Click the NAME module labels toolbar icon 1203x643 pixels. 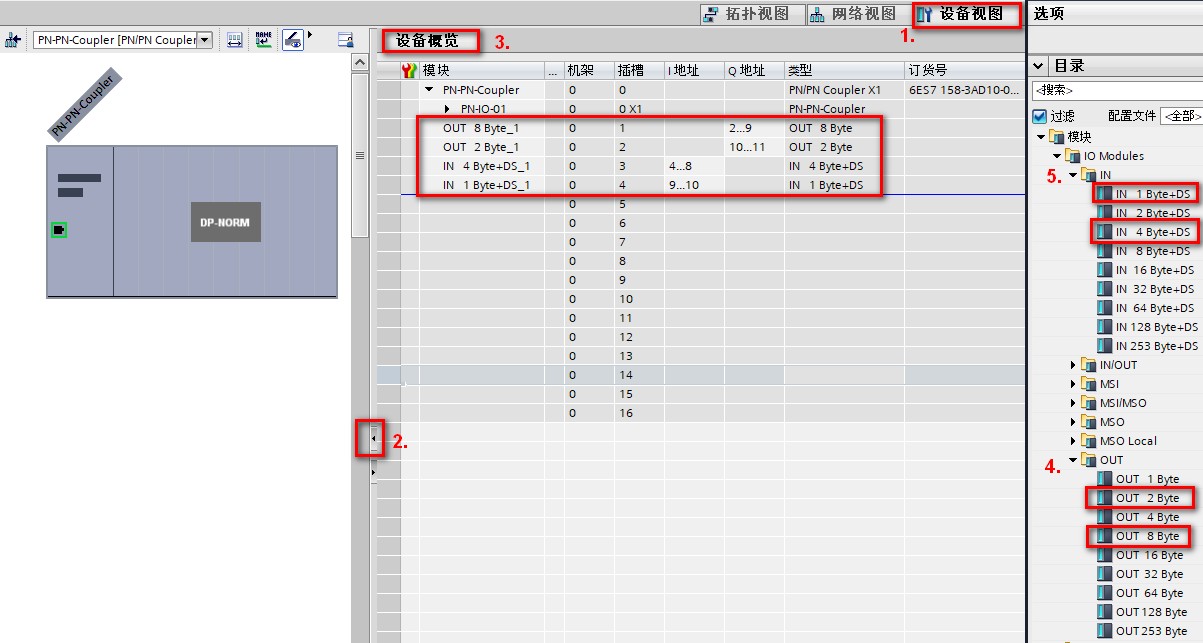click(x=263, y=40)
